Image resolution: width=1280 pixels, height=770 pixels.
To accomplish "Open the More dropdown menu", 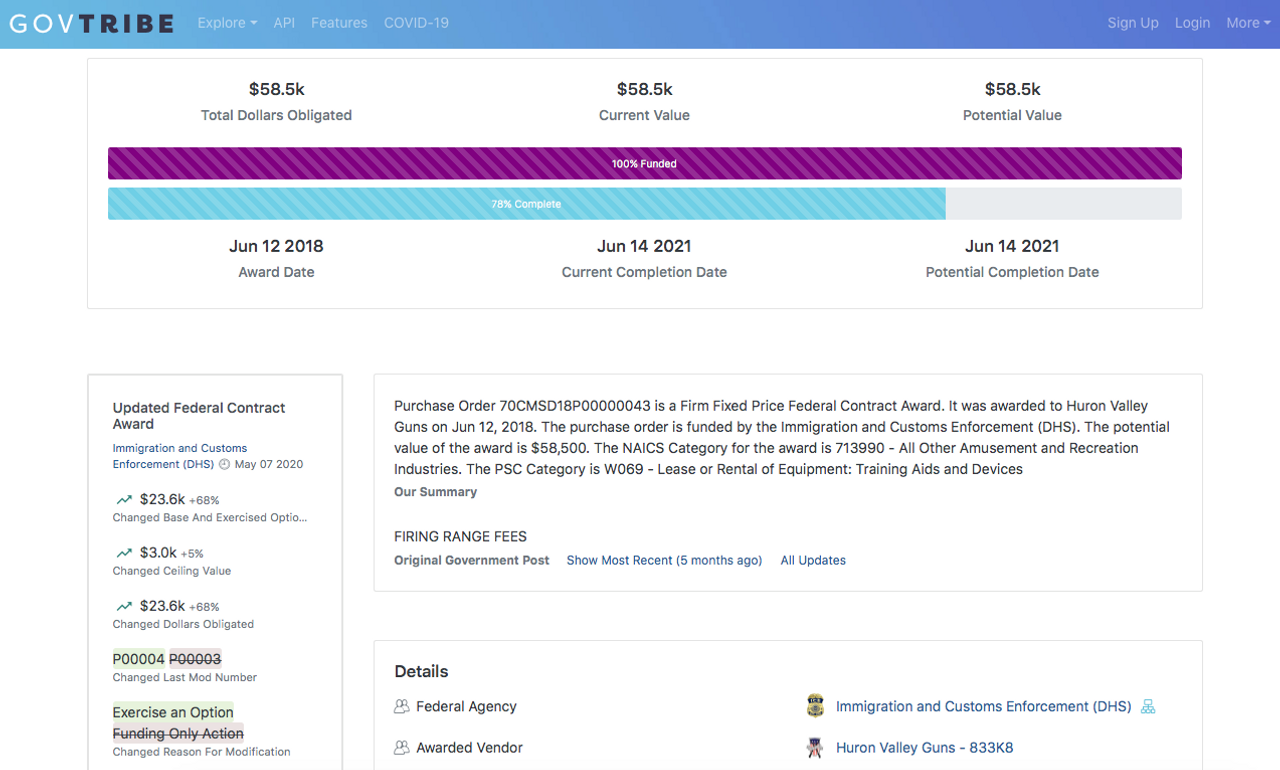I will [x=1248, y=23].
